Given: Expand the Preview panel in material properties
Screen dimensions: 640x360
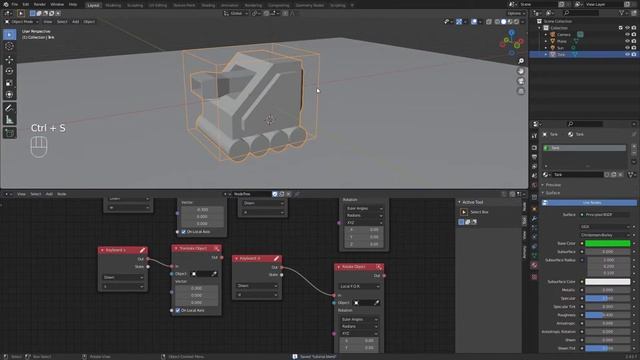Looking at the screenshot, I should tap(553, 185).
